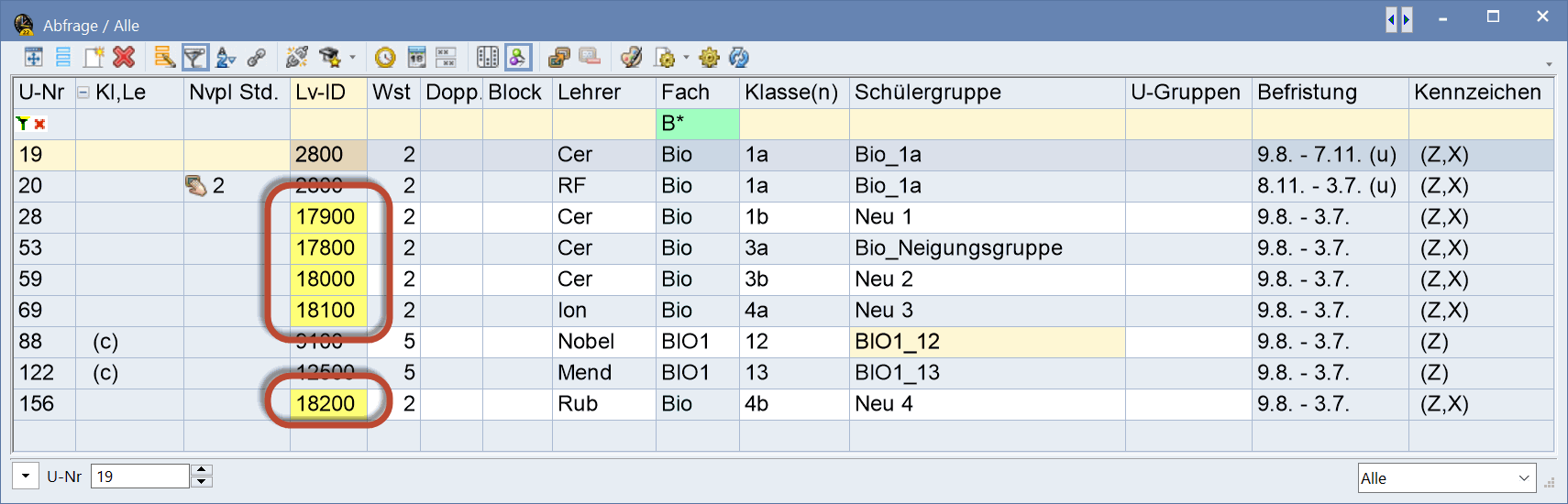Open the clock timetable icon
Image resolution: width=1568 pixels, height=504 pixels.
click(385, 58)
